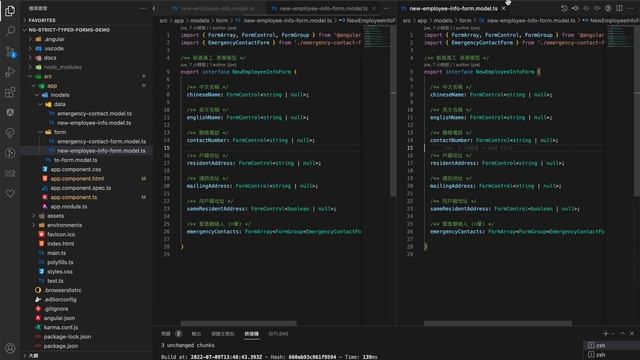The width and height of the screenshot is (640, 360).
Task: Select new-employee-info-form.model.ts in explorer
Action: tap(101, 151)
